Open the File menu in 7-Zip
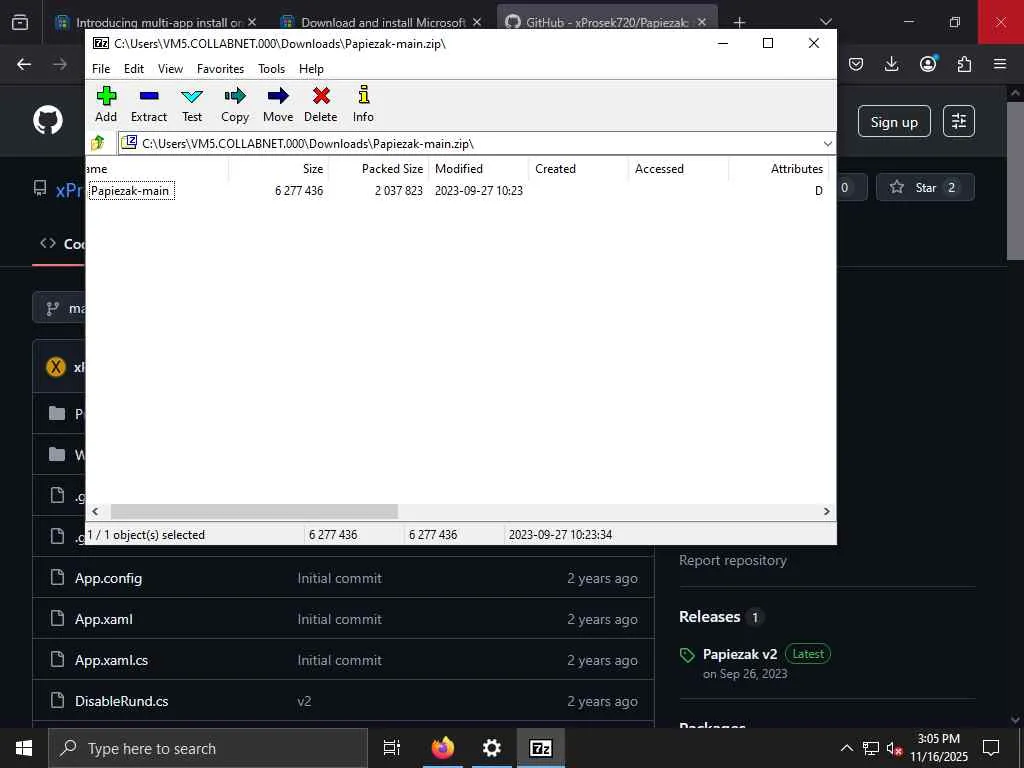1024x768 pixels. coord(101,69)
